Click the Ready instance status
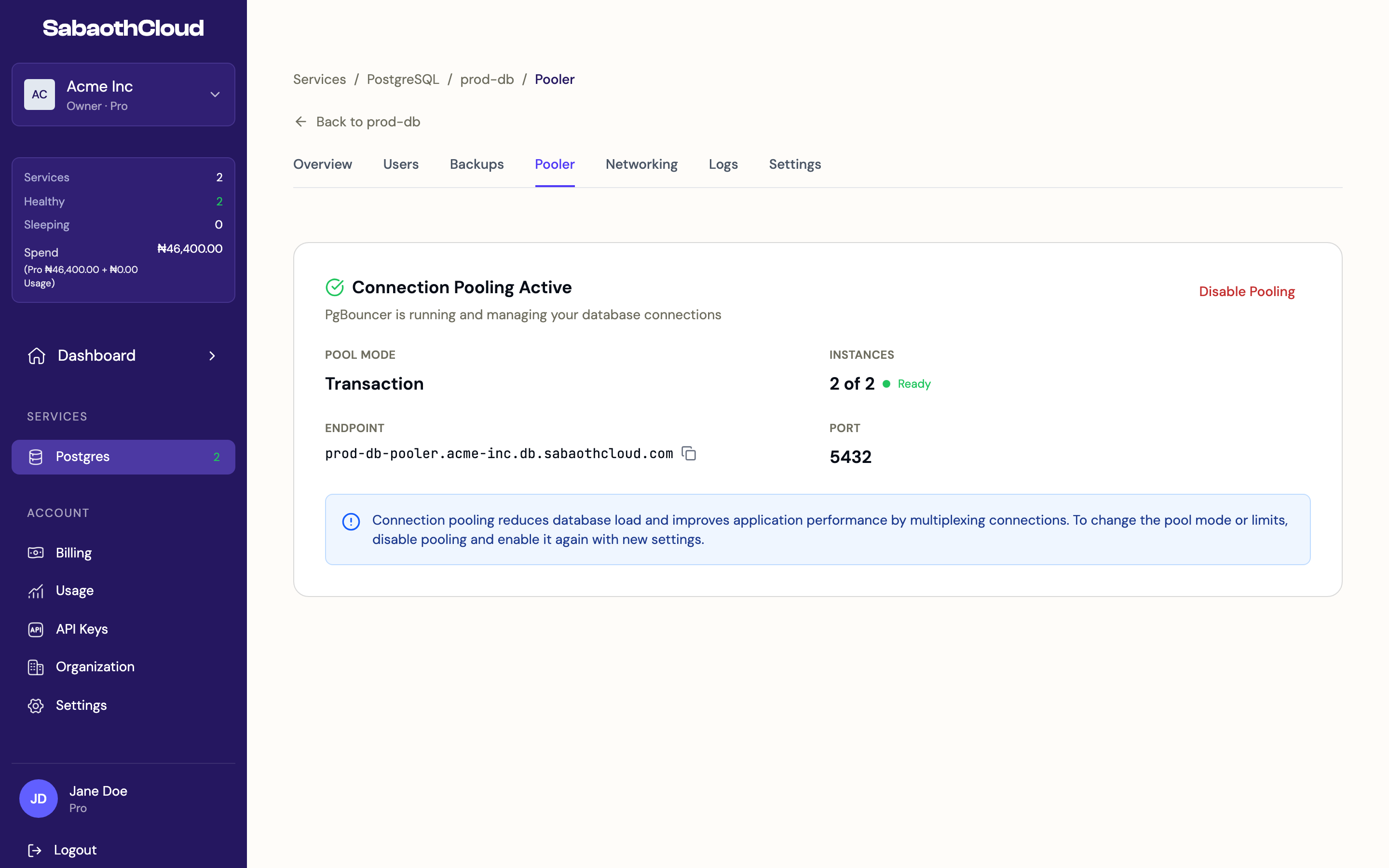This screenshot has width=1389, height=868. coord(914,384)
